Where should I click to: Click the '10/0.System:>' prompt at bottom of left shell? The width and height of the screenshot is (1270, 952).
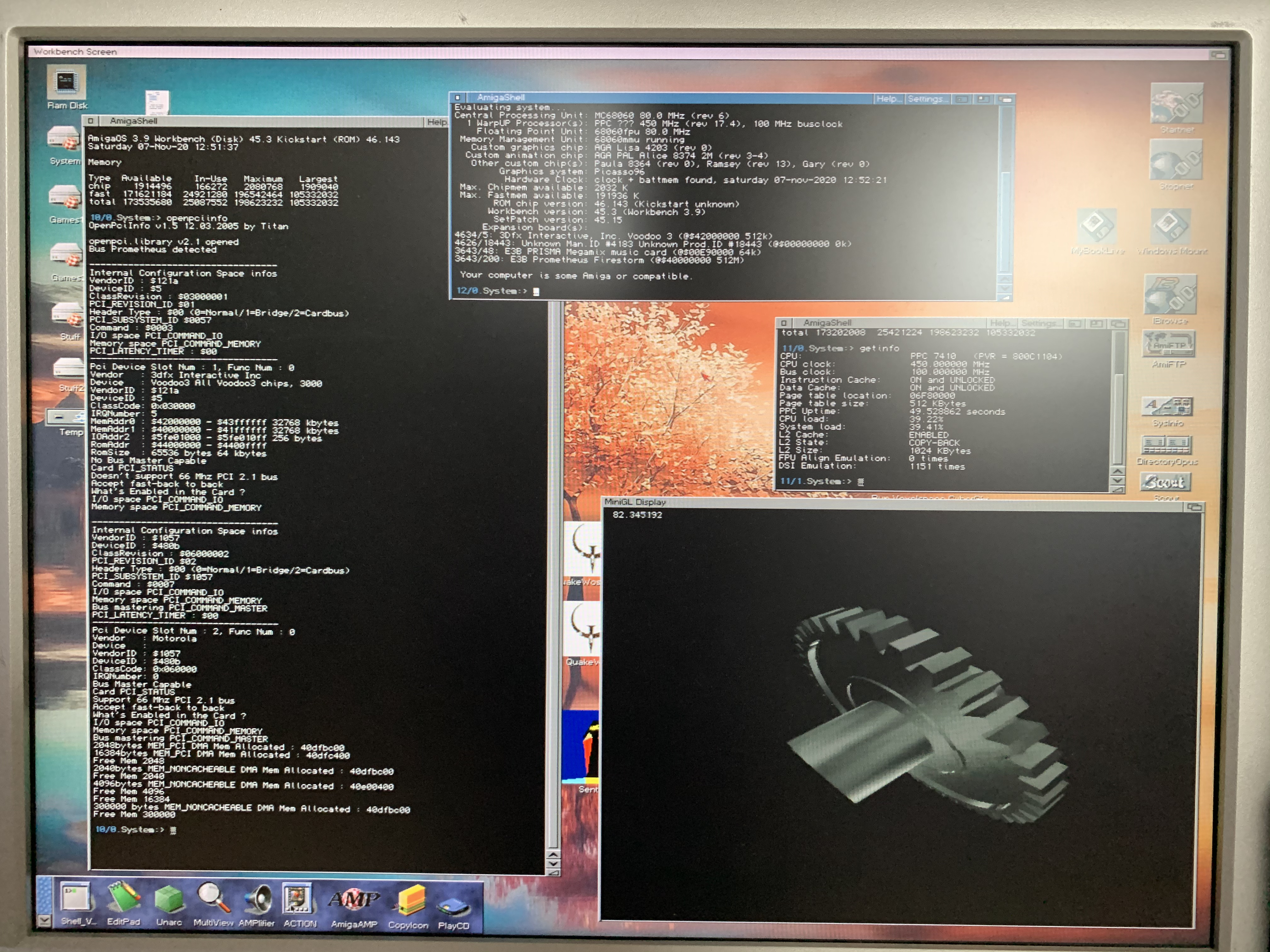coord(130,829)
